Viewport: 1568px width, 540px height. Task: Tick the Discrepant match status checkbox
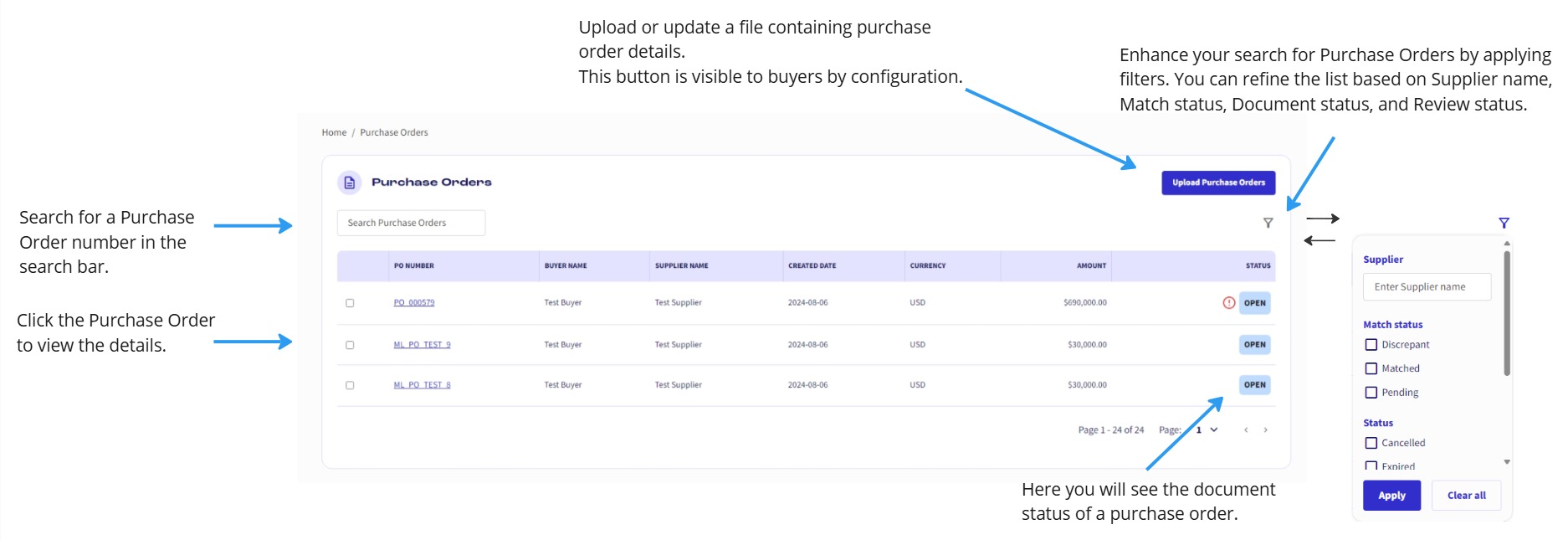coord(1371,345)
